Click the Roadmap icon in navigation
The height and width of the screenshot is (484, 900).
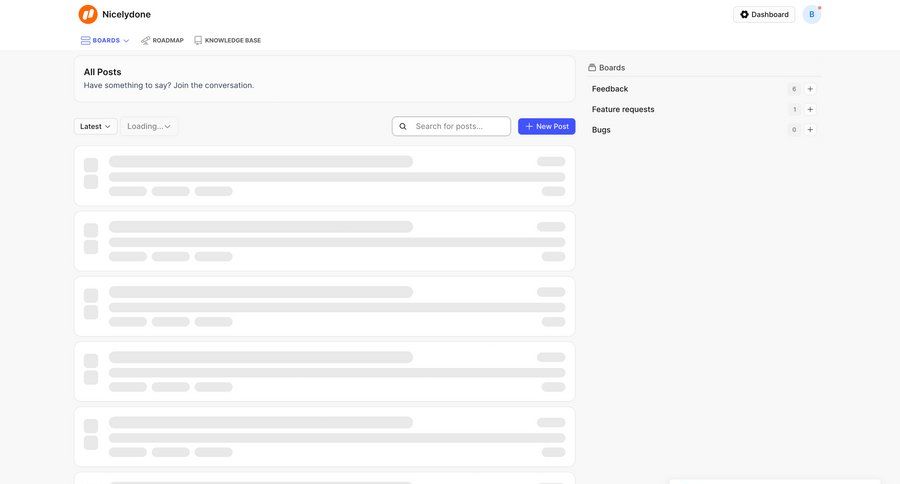tap(145, 41)
